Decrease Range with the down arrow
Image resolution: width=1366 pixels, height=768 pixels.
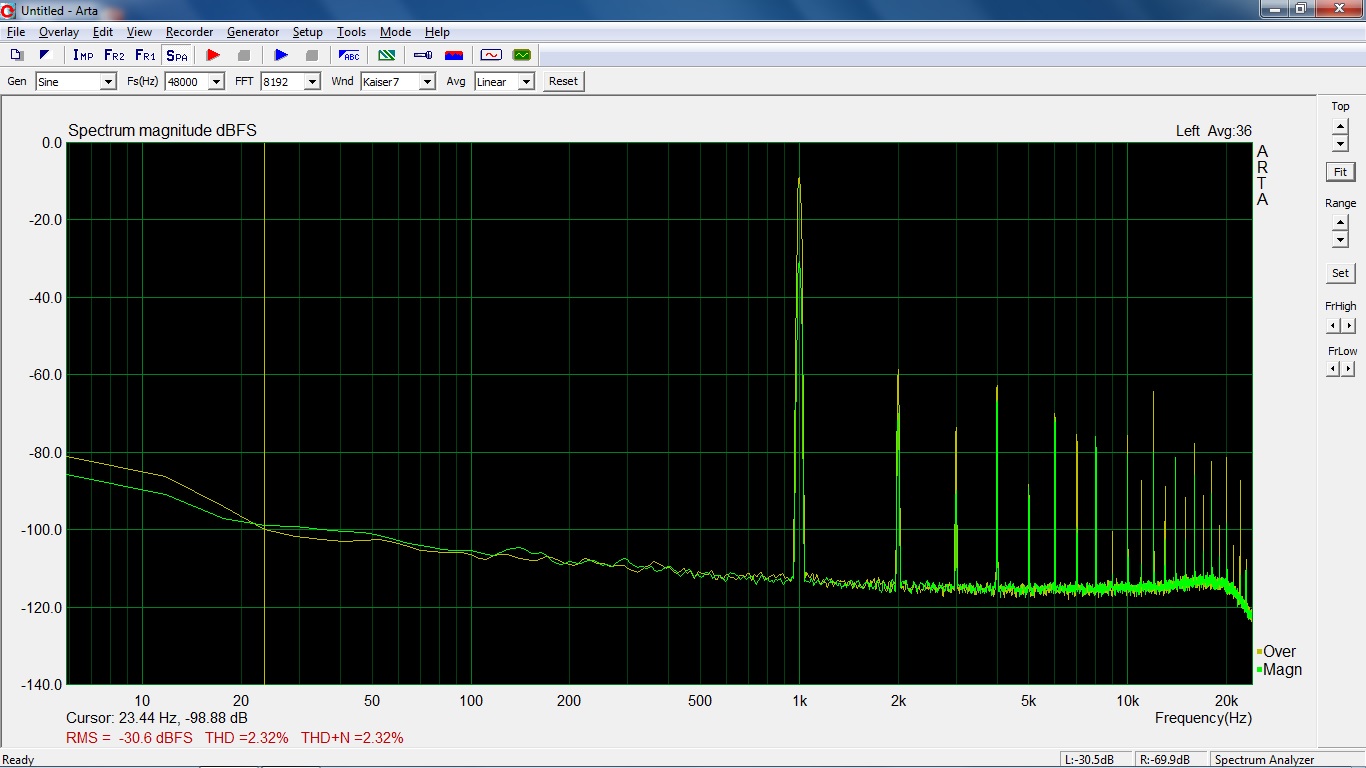pos(1340,240)
